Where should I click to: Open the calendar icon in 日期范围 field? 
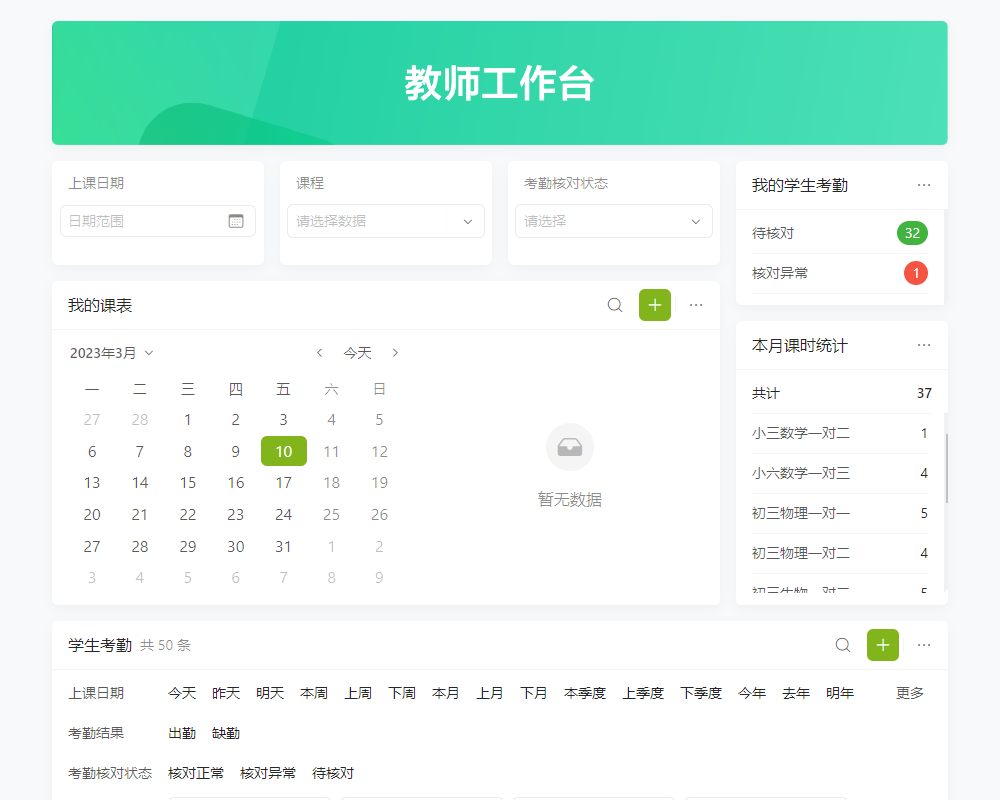pyautogui.click(x=236, y=221)
